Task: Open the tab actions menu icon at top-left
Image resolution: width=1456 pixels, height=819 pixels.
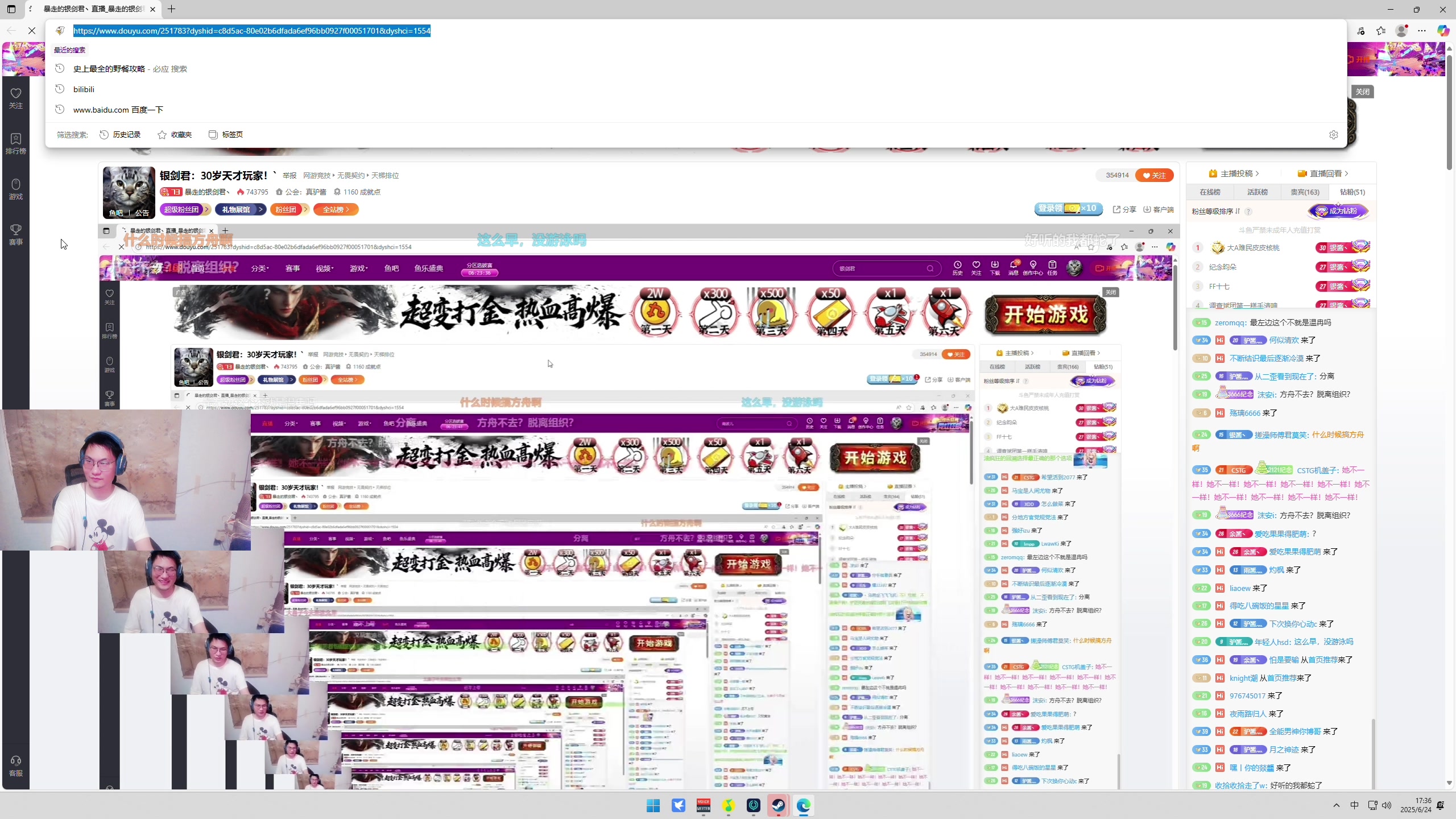Action: click(11, 9)
